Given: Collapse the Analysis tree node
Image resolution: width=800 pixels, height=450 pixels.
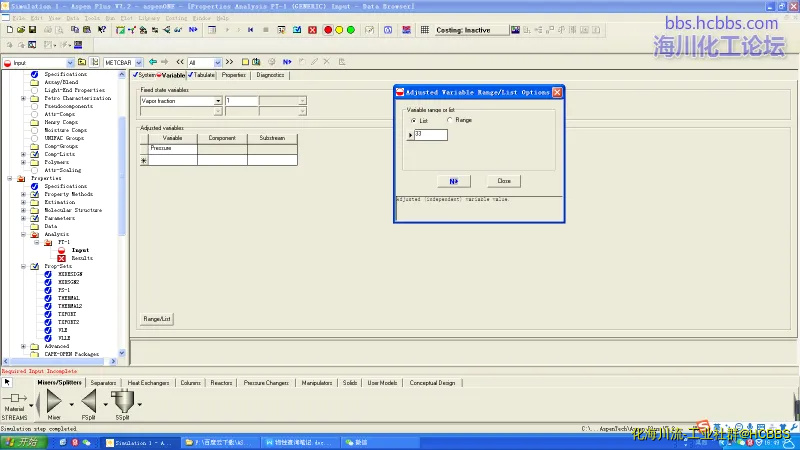Looking at the screenshot, I should point(23,234).
